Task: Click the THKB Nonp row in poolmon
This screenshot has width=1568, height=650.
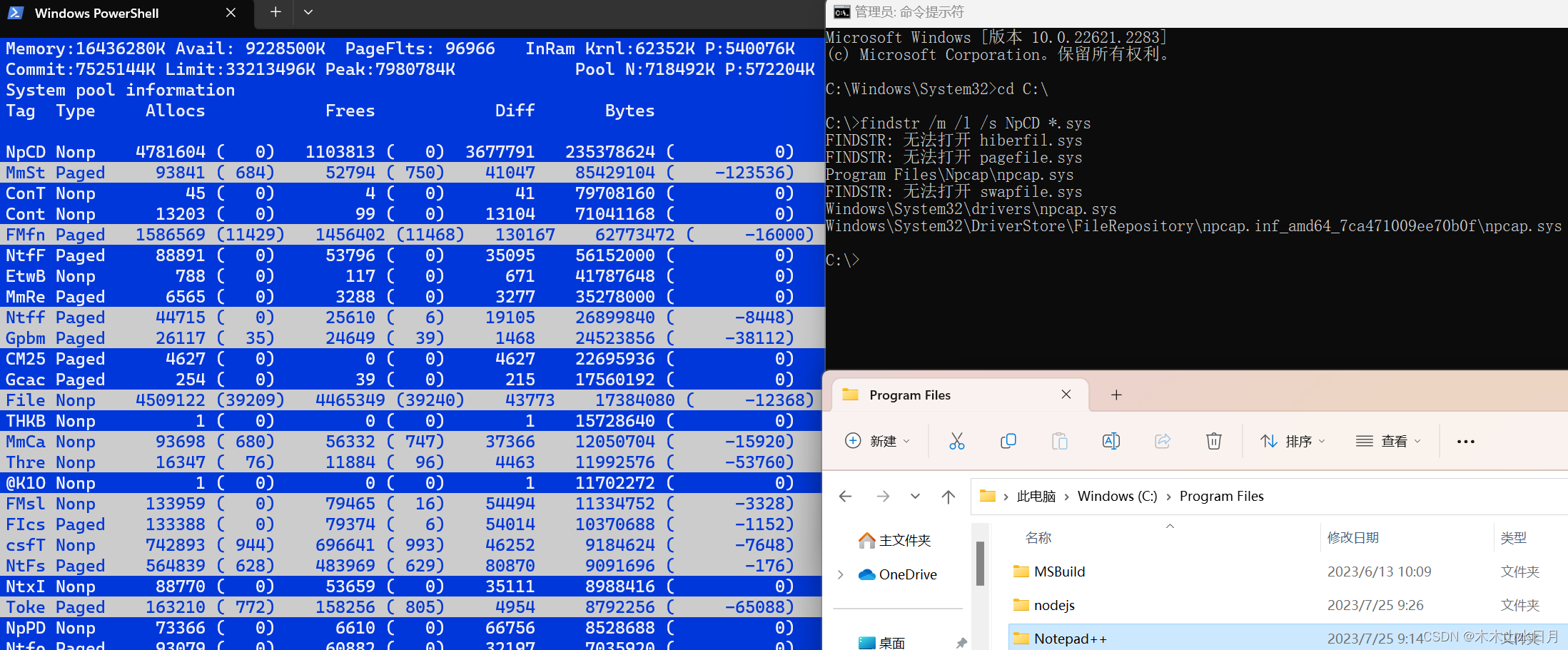Action: [x=412, y=421]
